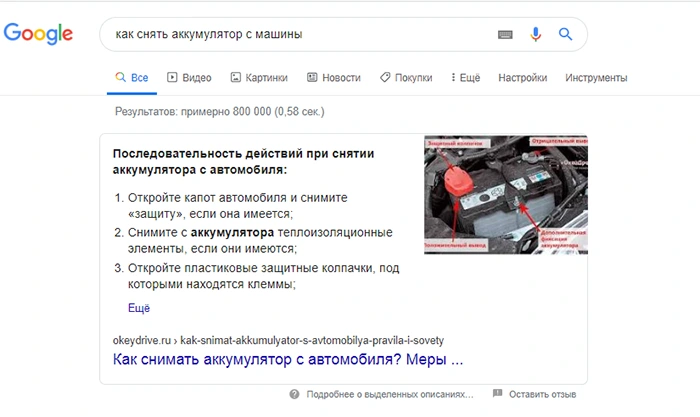Switch to the Картинки tab
The width and height of the screenshot is (700, 417).
point(259,78)
